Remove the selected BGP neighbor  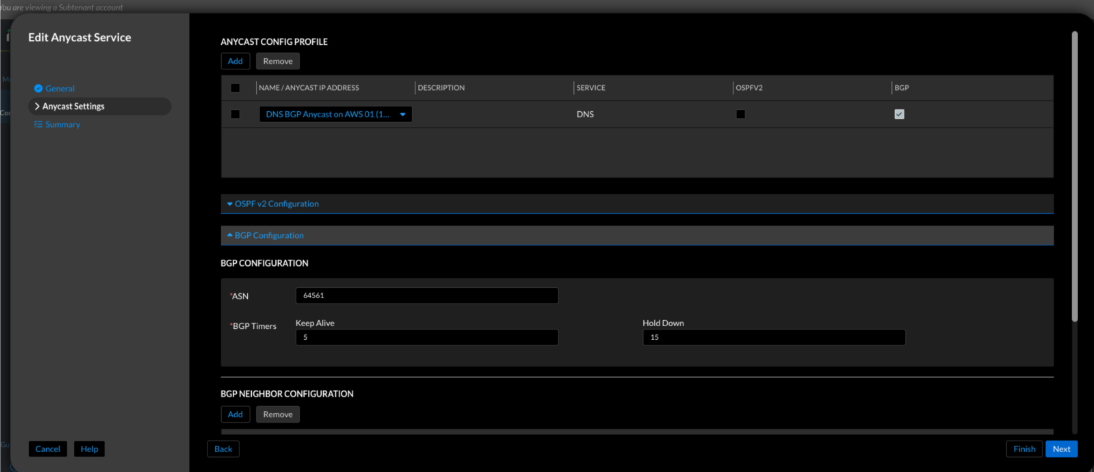pos(278,414)
